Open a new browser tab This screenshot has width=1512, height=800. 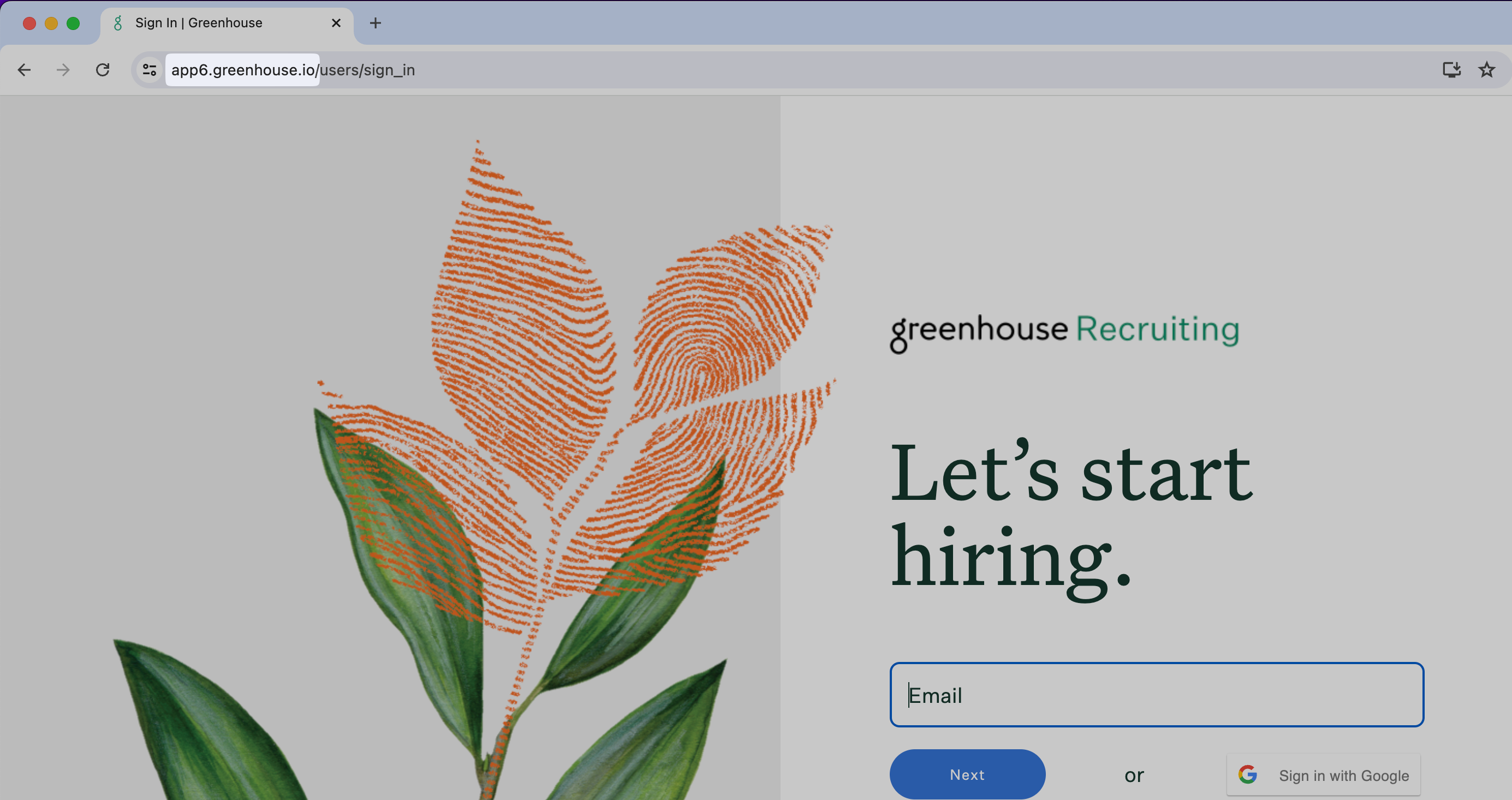coord(376,23)
